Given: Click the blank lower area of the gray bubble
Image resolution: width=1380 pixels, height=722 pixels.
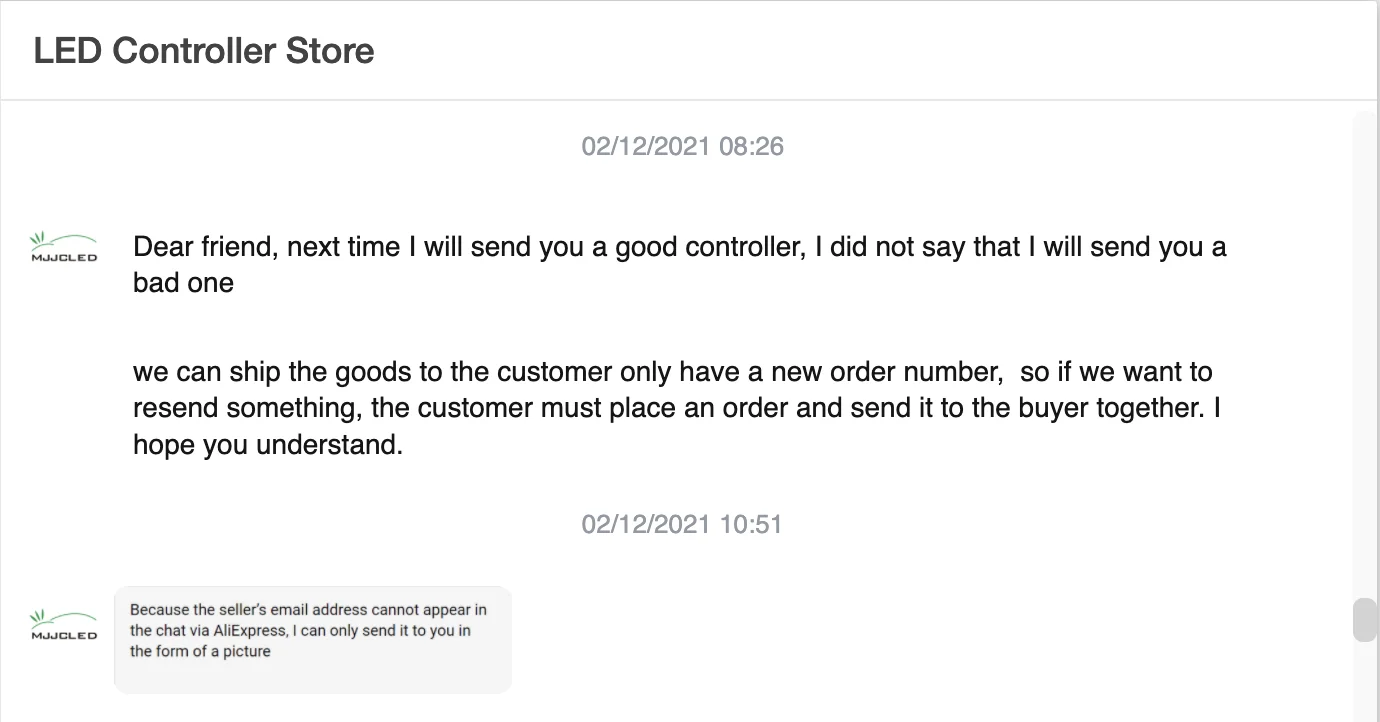Looking at the screenshot, I should pos(312,677).
